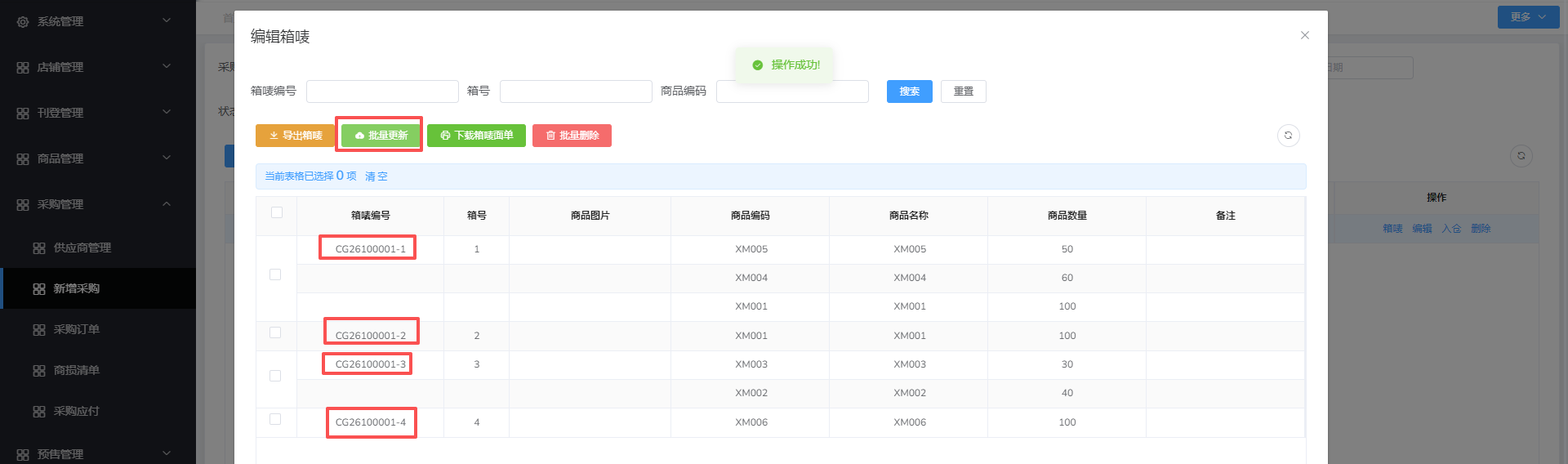Open 采购应付 menu item
This screenshot has width=1568, height=464.
click(x=98, y=411)
